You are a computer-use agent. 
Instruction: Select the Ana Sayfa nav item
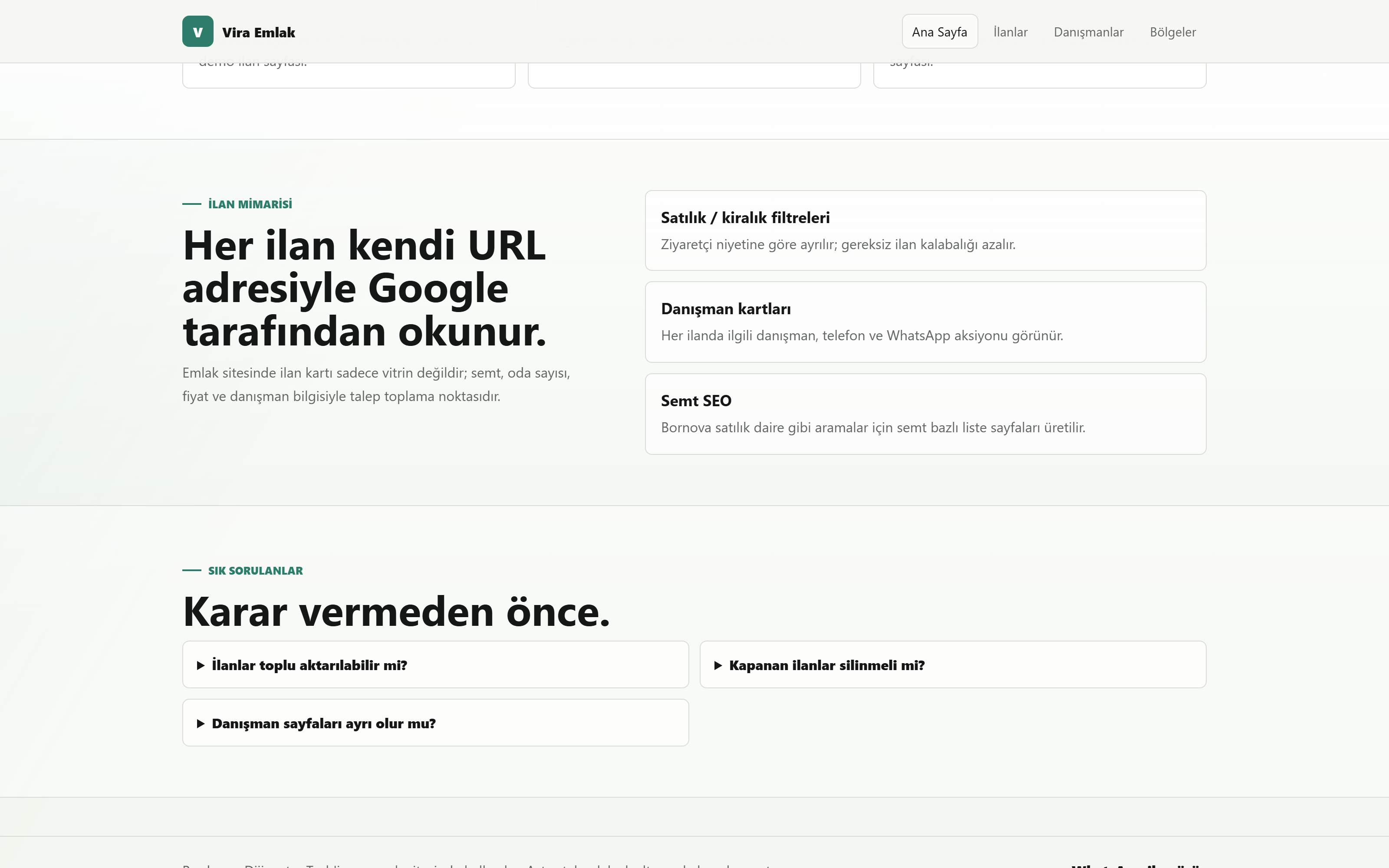point(940,32)
